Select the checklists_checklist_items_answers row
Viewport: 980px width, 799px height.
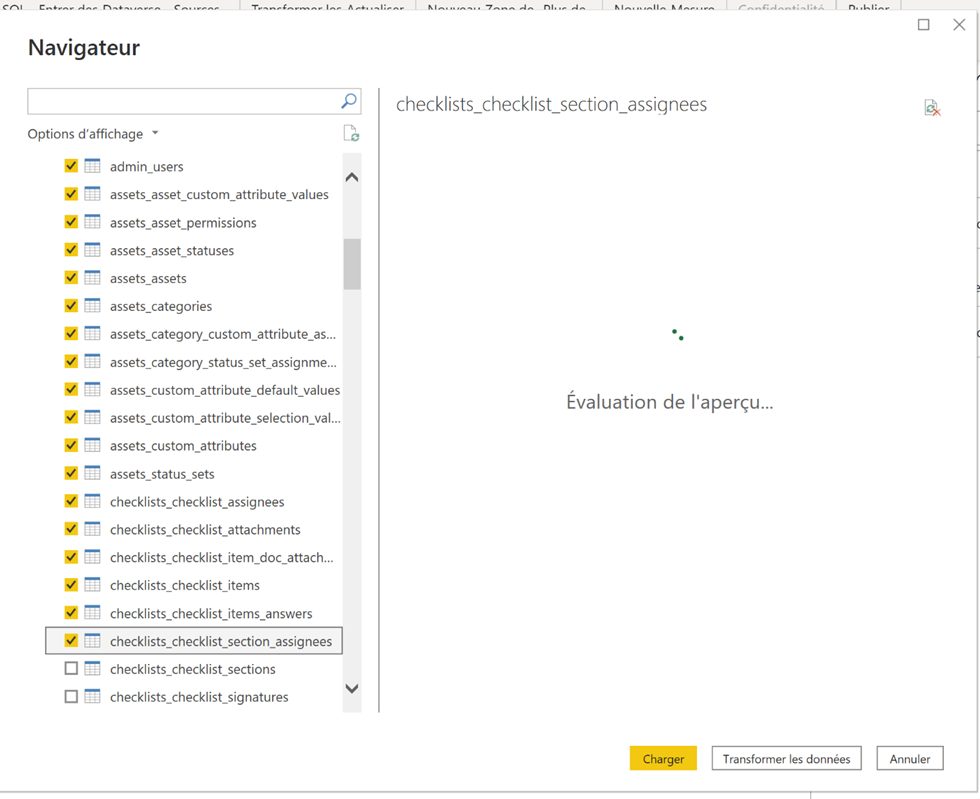click(194, 613)
